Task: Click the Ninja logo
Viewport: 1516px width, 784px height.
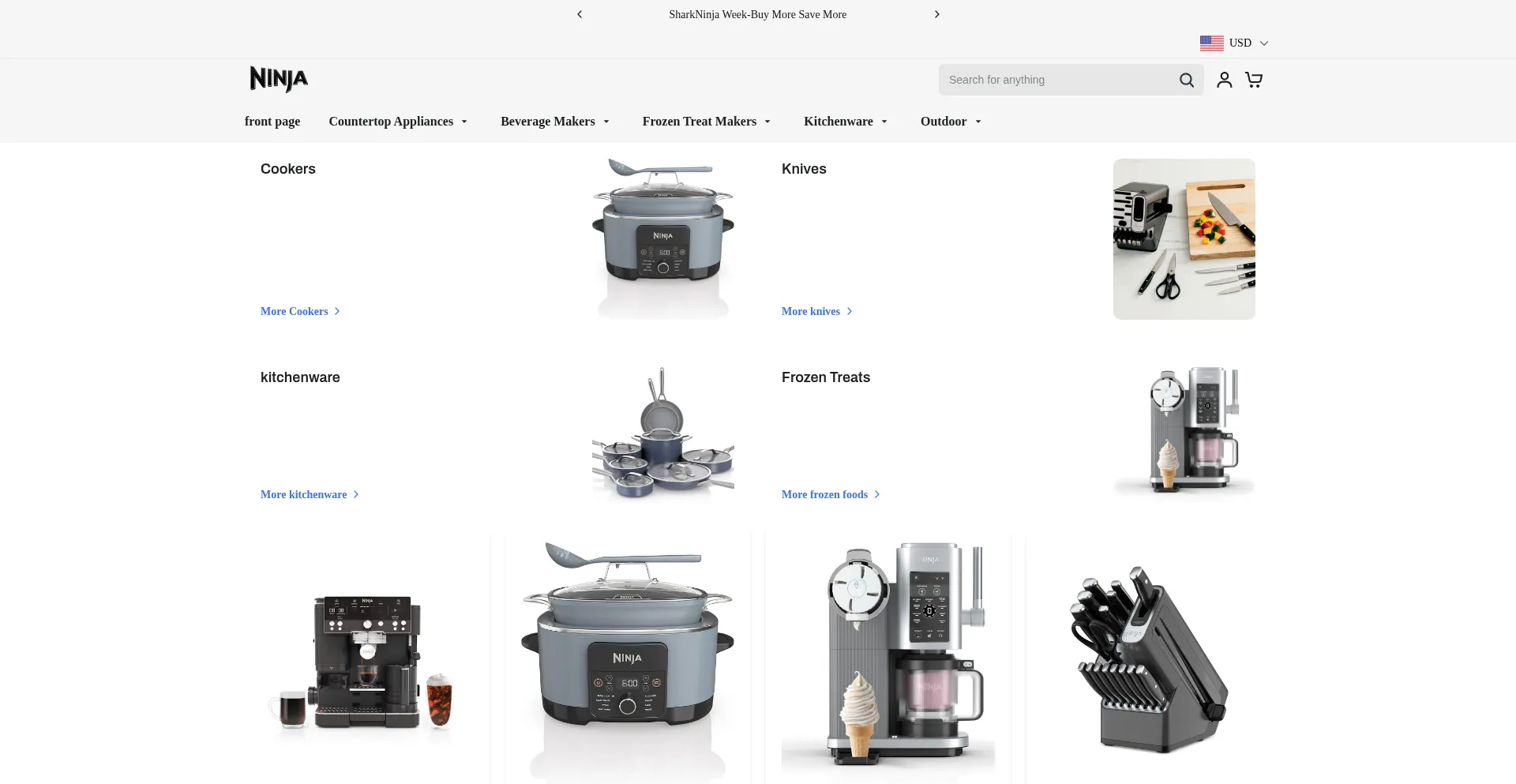Action: [279, 79]
